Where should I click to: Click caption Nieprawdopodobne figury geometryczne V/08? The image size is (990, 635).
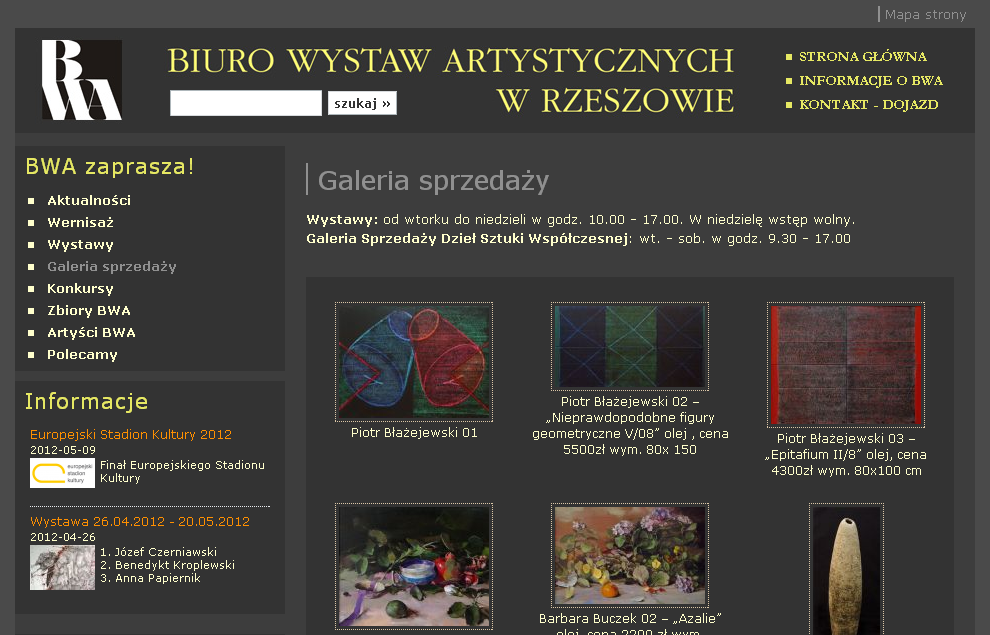point(630,425)
